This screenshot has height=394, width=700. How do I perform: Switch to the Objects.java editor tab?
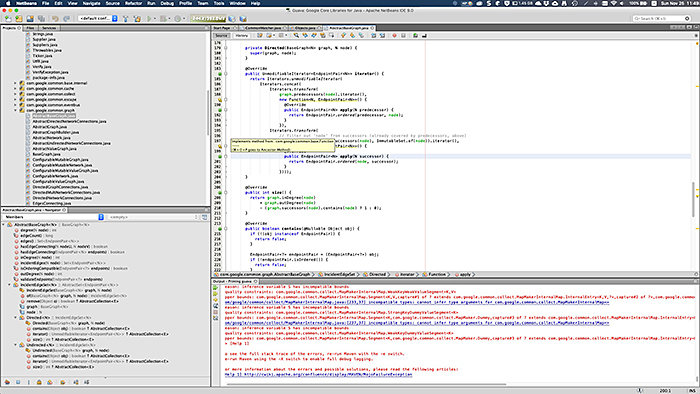tap(305, 28)
